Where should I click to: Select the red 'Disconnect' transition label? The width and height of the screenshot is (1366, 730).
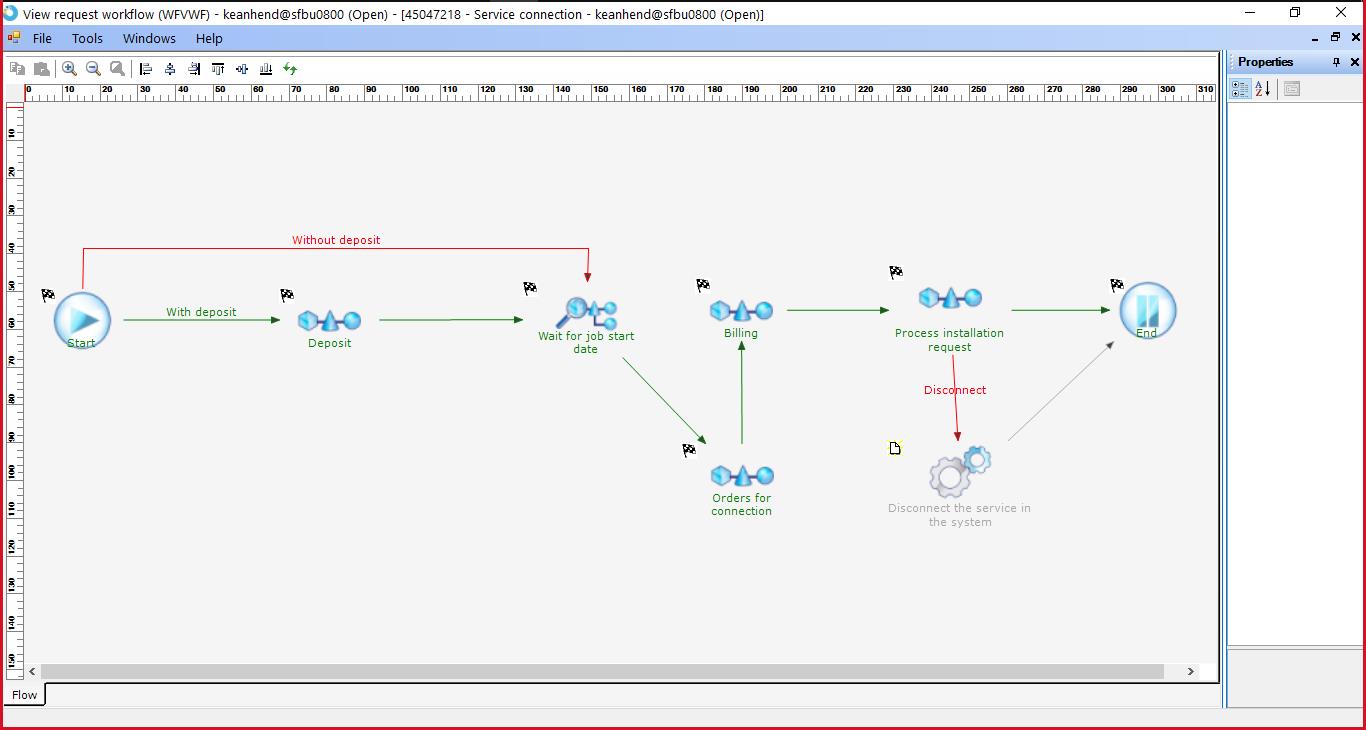(955, 390)
